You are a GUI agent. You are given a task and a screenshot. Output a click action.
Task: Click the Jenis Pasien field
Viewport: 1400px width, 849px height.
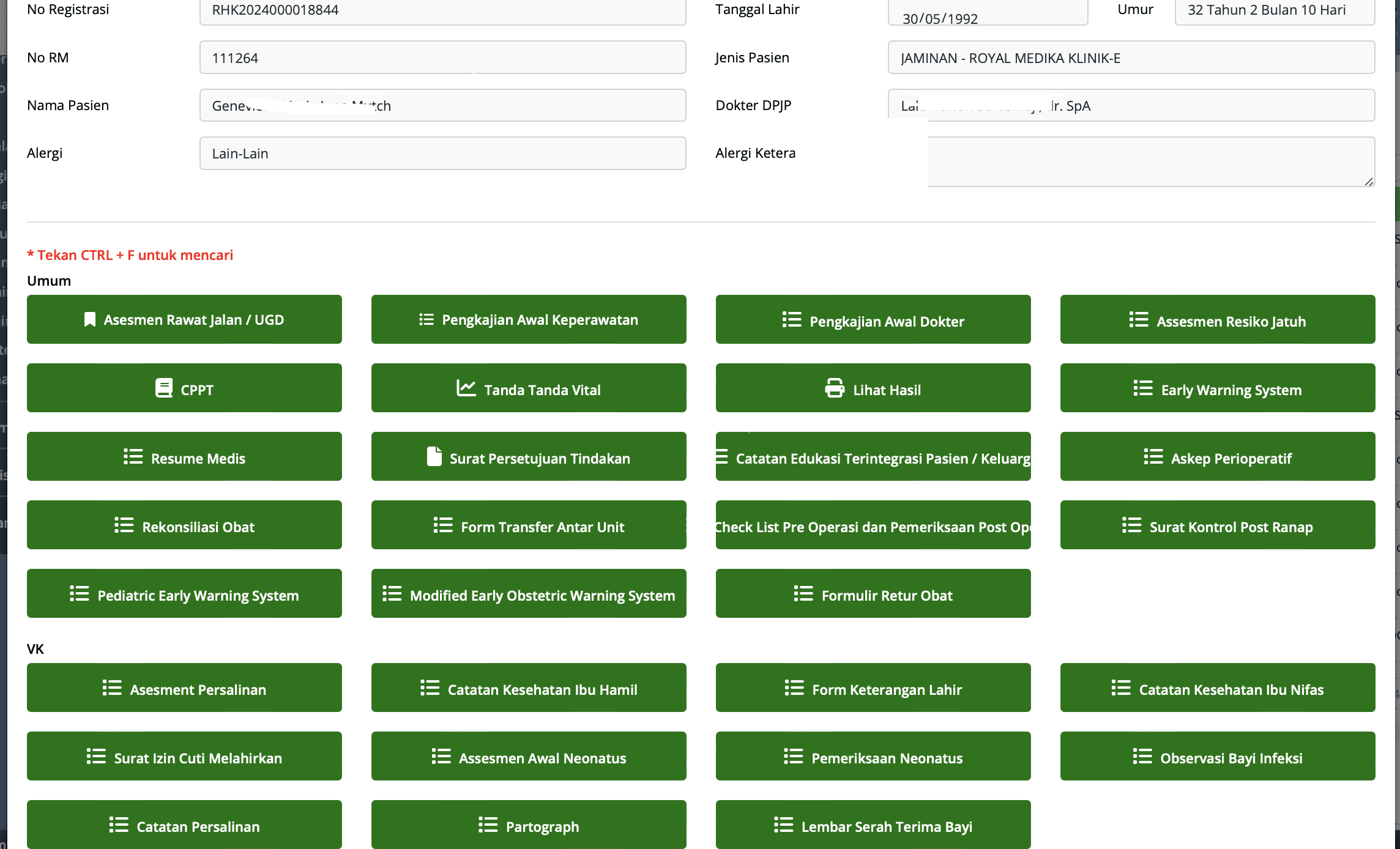click(x=1131, y=58)
